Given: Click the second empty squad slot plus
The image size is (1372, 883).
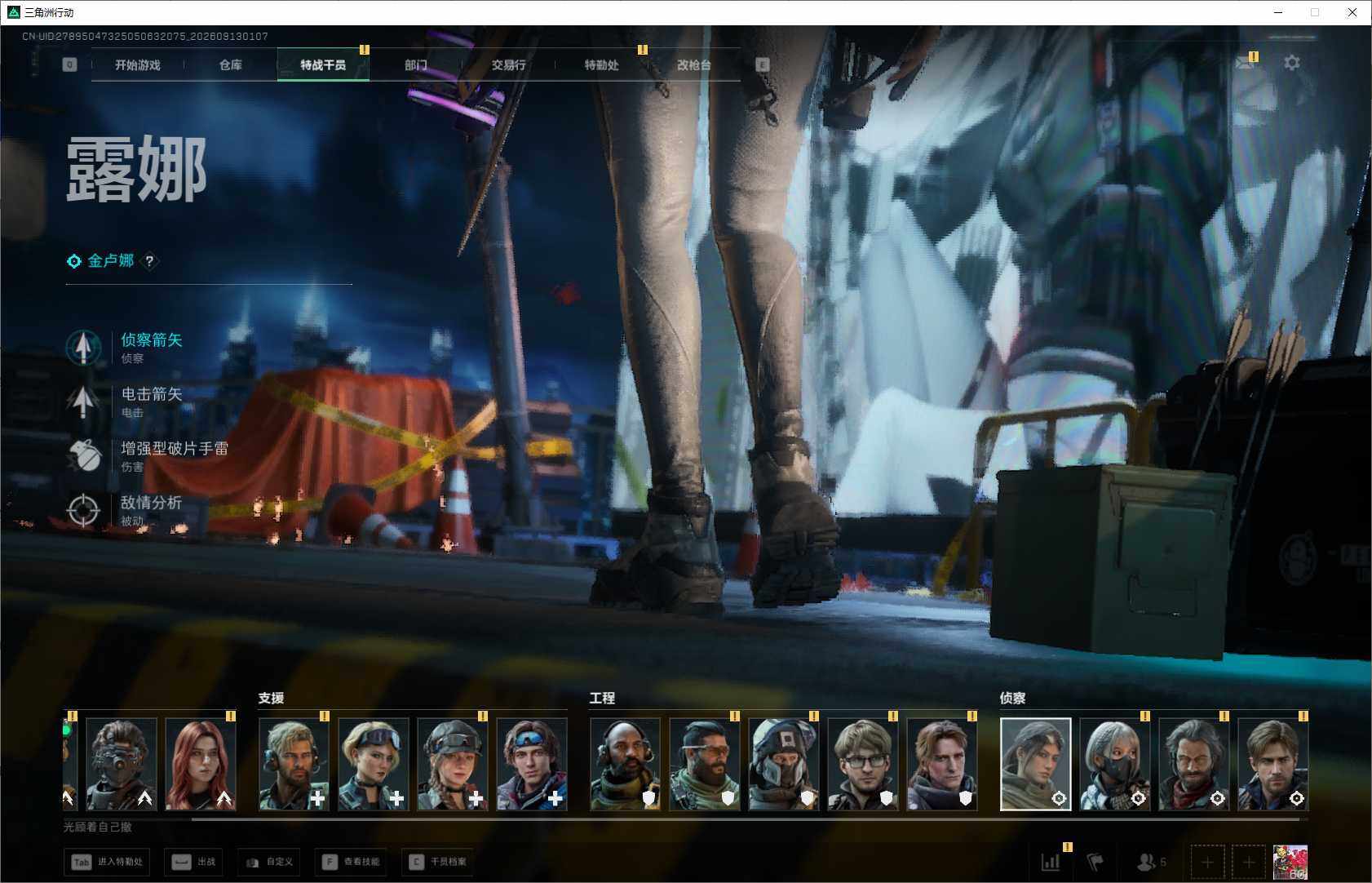Looking at the screenshot, I should [1249, 863].
